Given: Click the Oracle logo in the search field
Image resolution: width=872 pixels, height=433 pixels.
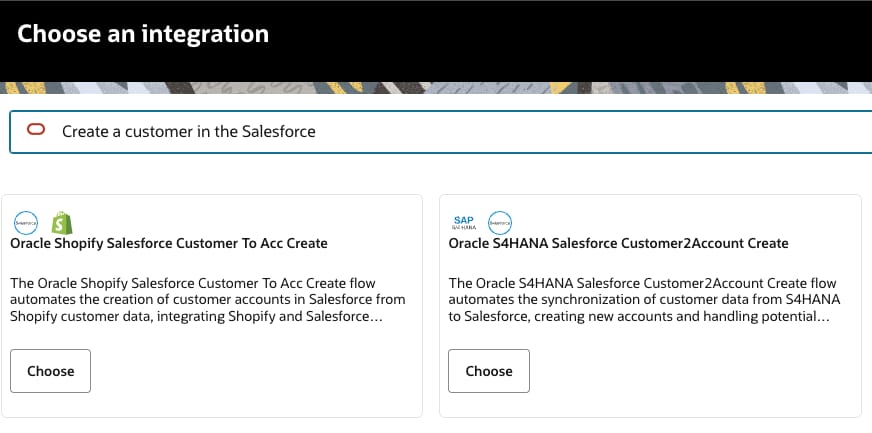Looking at the screenshot, I should 37,130.
